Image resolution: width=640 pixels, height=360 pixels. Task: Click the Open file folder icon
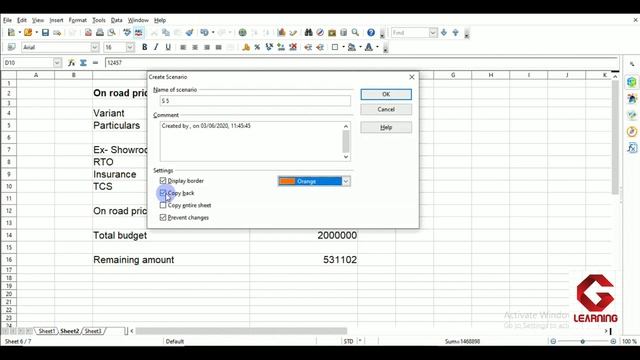pos(28,33)
